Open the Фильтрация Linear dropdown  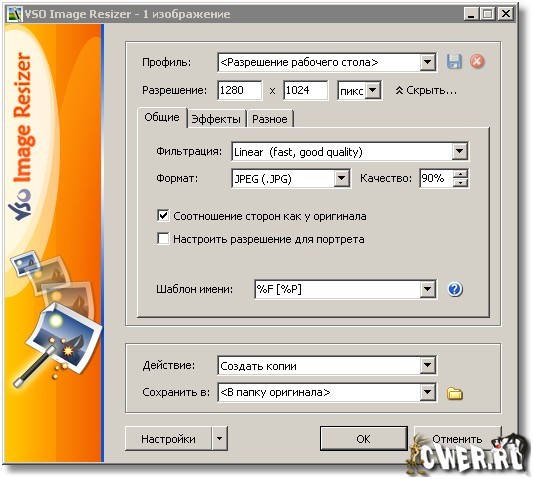click(460, 151)
